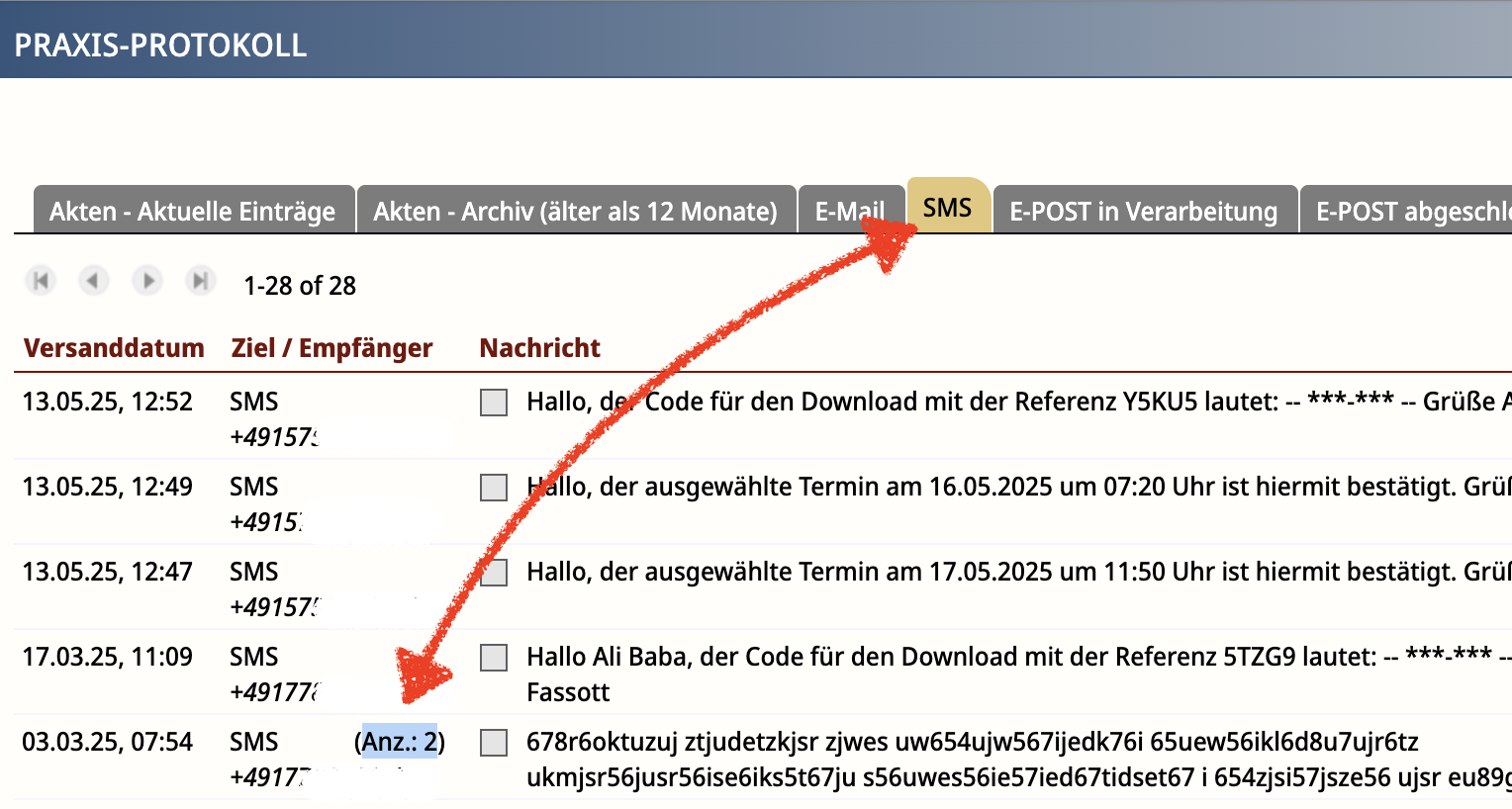Sort by the Versanddatum column header

(x=114, y=348)
